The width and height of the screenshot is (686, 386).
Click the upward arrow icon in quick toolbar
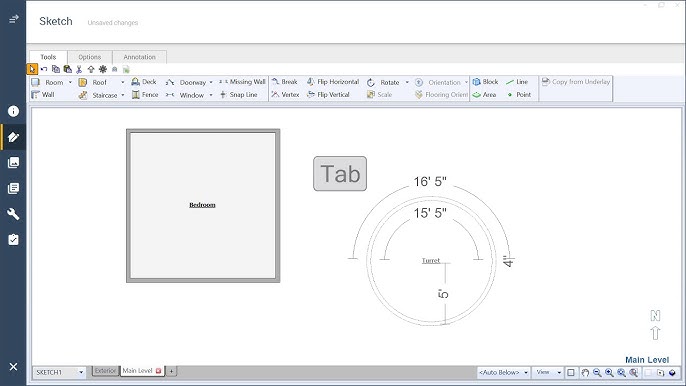[x=91, y=69]
